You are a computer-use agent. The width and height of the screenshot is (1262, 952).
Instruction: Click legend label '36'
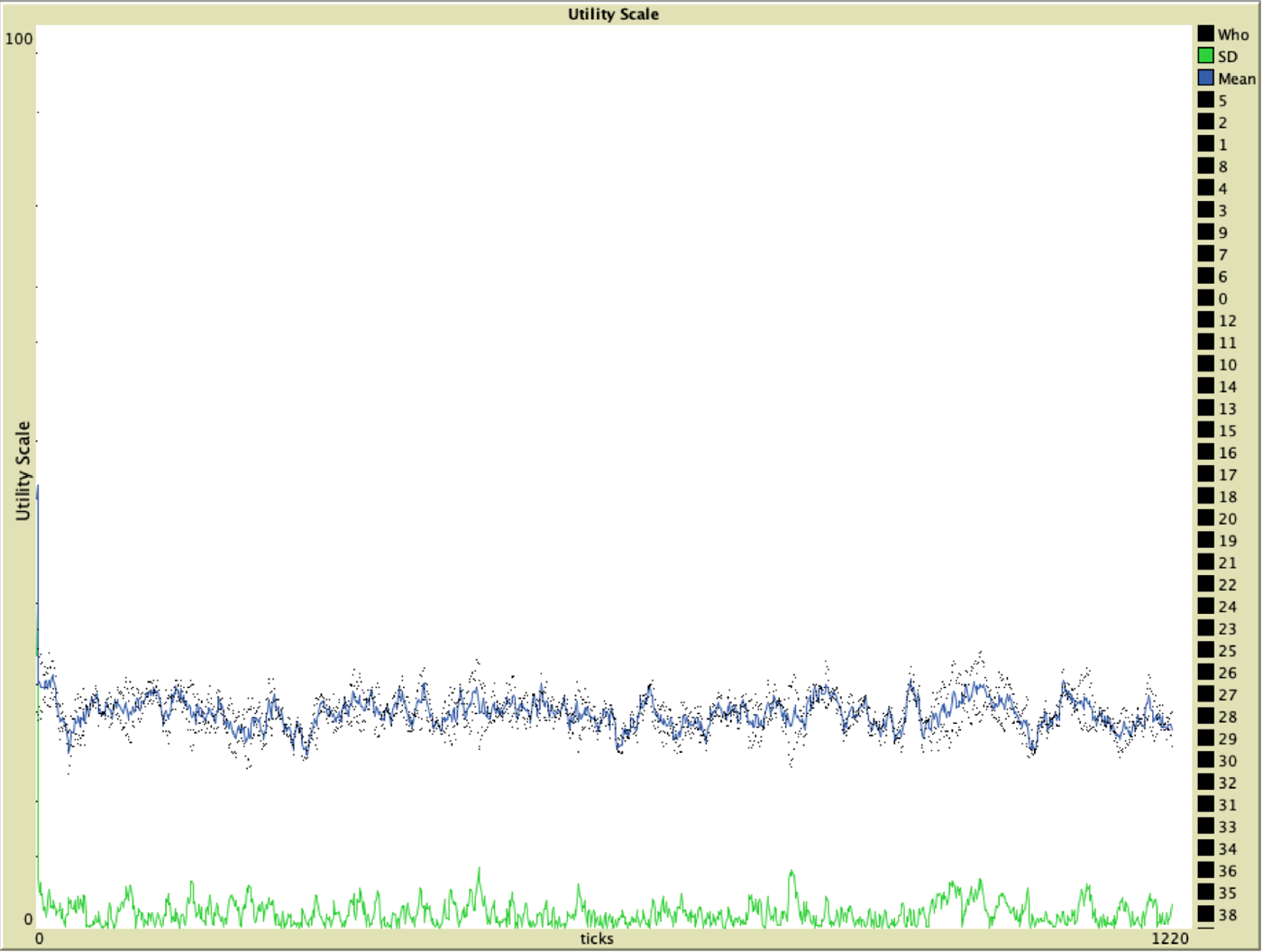1228,871
